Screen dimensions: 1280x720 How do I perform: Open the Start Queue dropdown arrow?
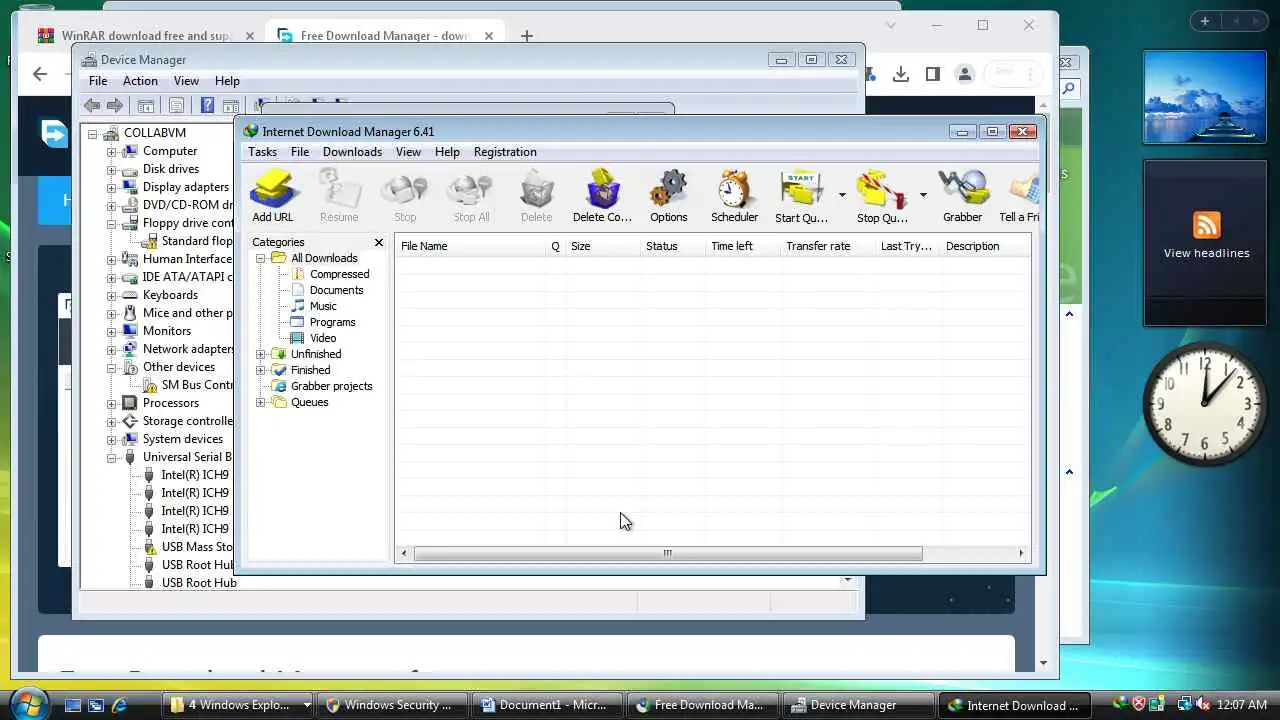(842, 195)
